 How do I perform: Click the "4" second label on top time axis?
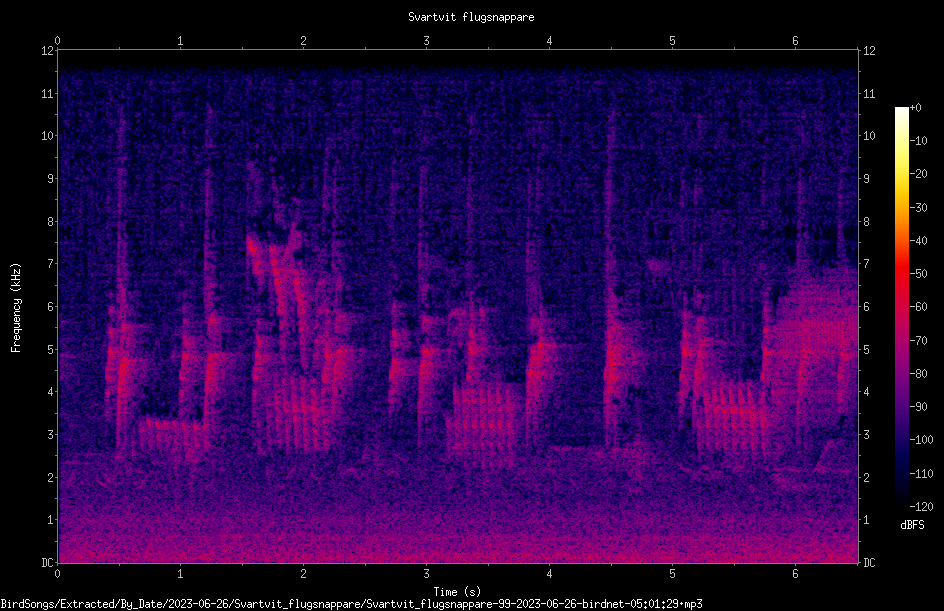[x=550, y=41]
